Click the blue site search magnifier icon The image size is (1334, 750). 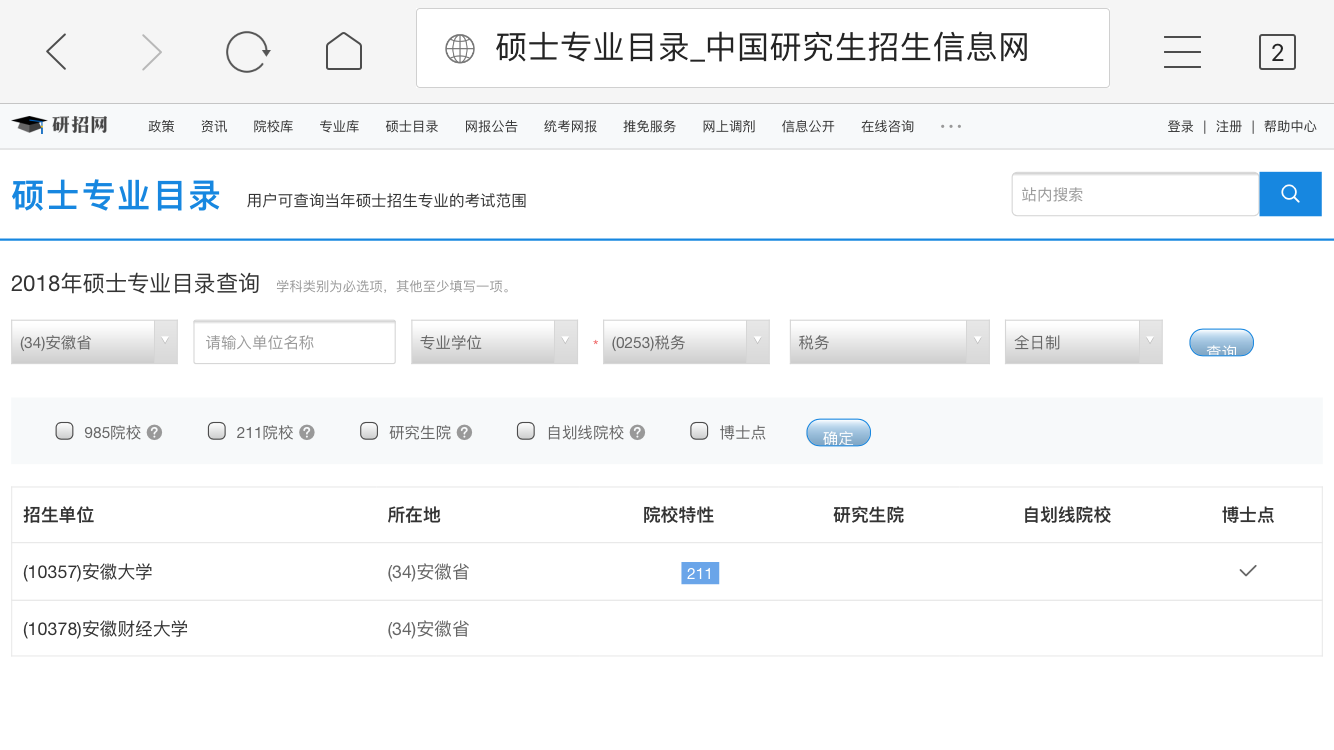point(1290,194)
